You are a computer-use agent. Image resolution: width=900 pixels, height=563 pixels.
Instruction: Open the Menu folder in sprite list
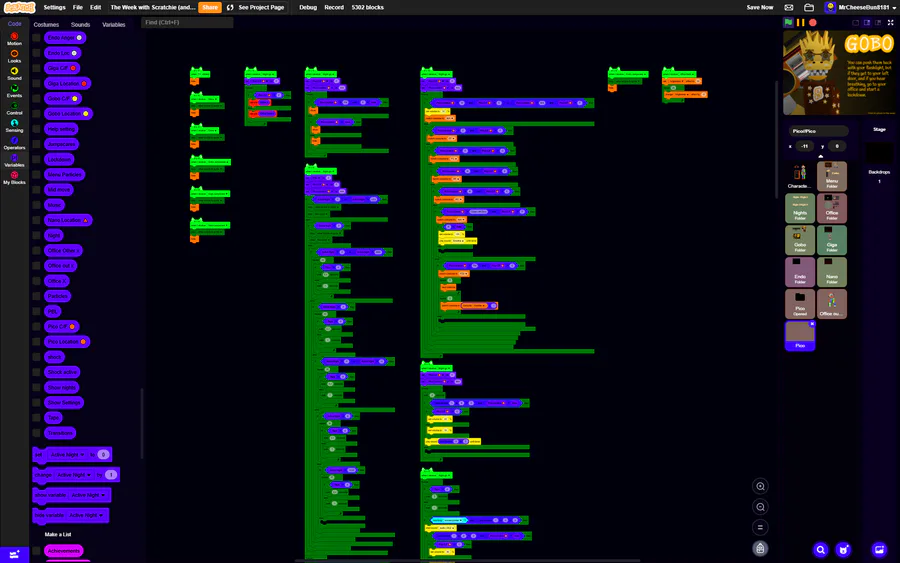(832, 176)
